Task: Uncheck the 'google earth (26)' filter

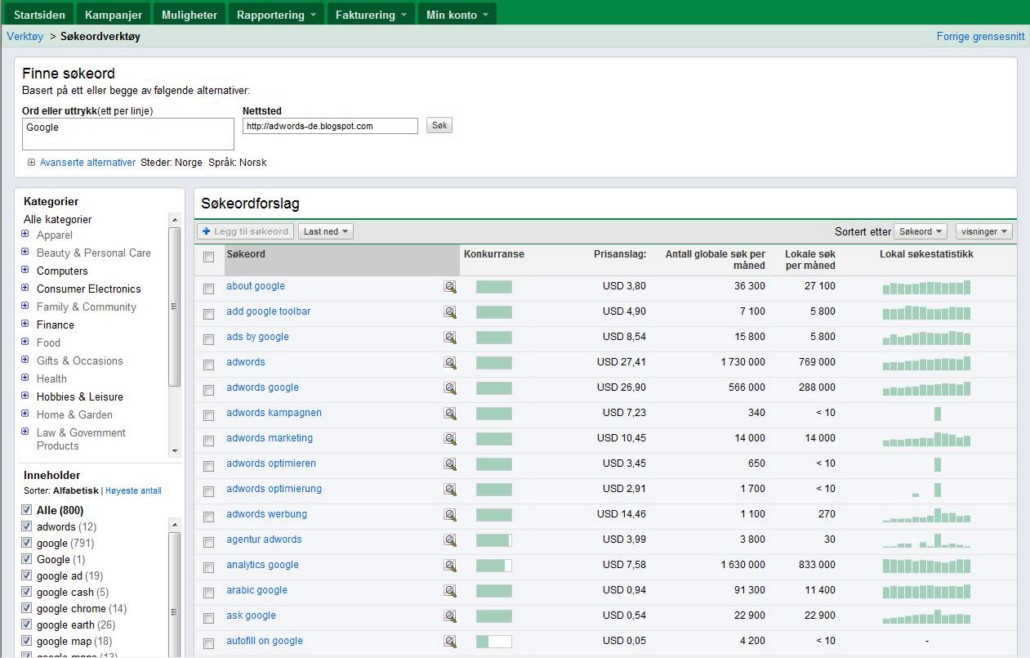Action: coord(26,625)
